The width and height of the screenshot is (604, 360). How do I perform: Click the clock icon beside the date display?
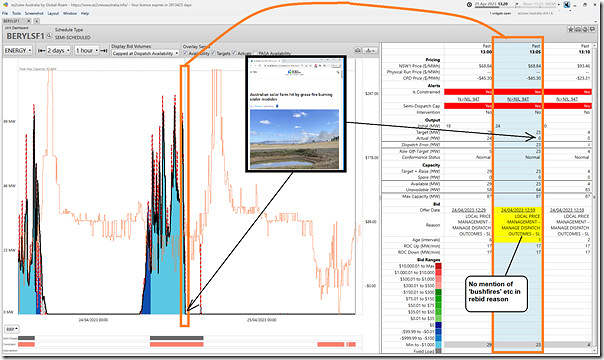469,5
